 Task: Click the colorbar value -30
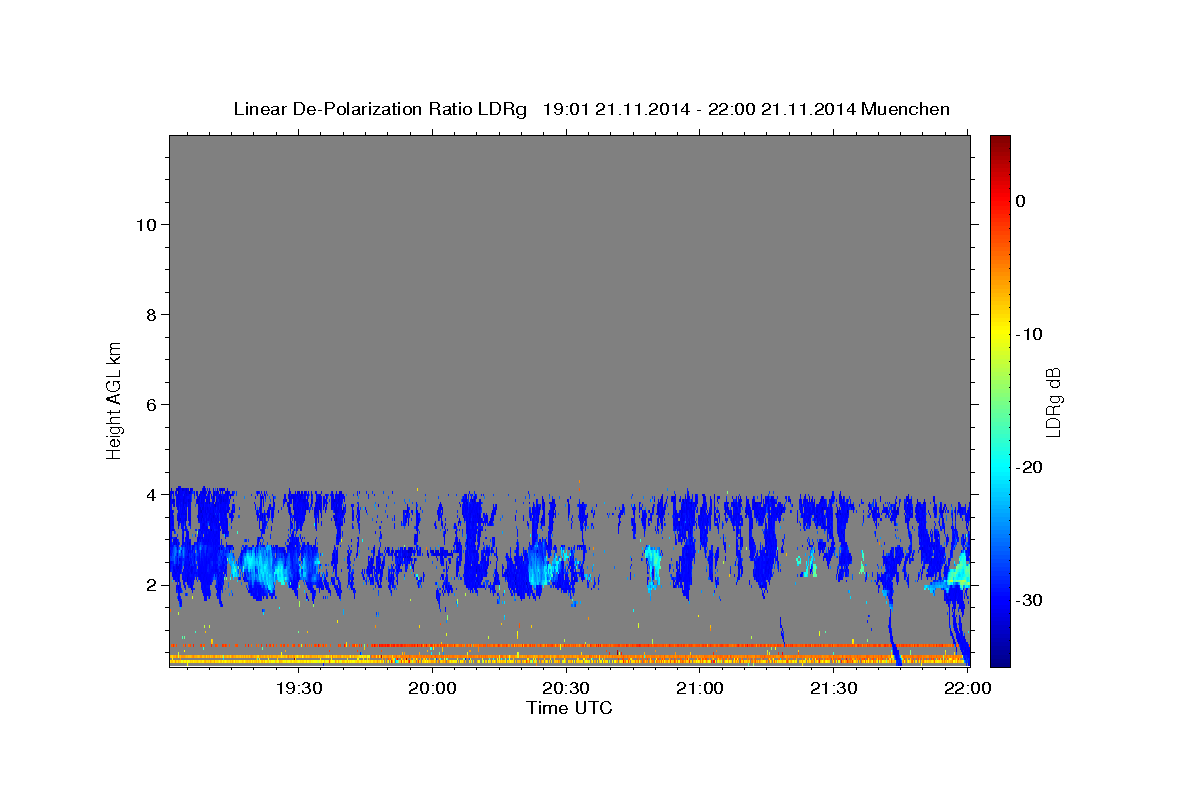click(1028, 600)
